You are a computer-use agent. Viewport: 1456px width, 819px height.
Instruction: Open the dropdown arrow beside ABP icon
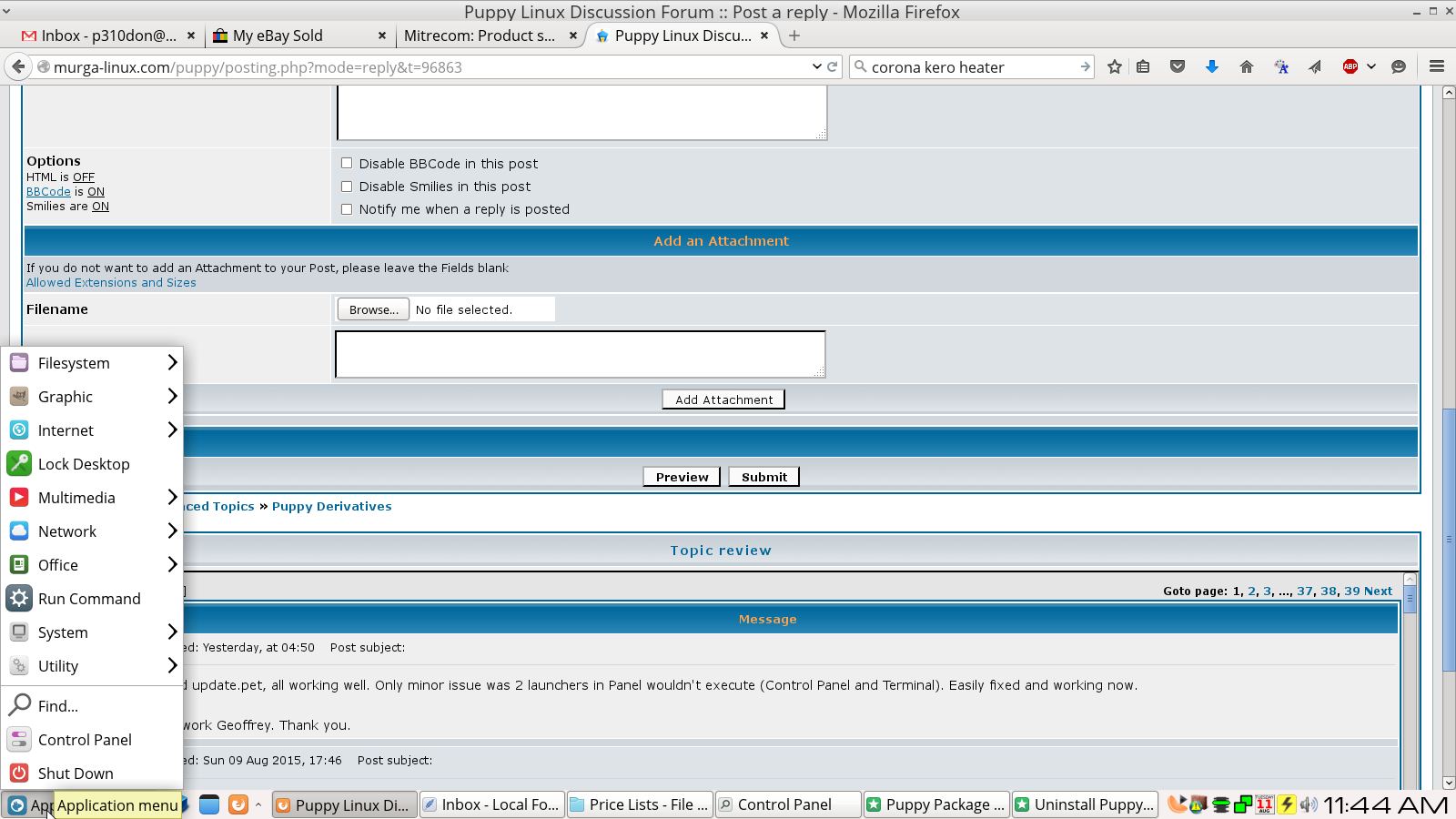coord(1371,66)
